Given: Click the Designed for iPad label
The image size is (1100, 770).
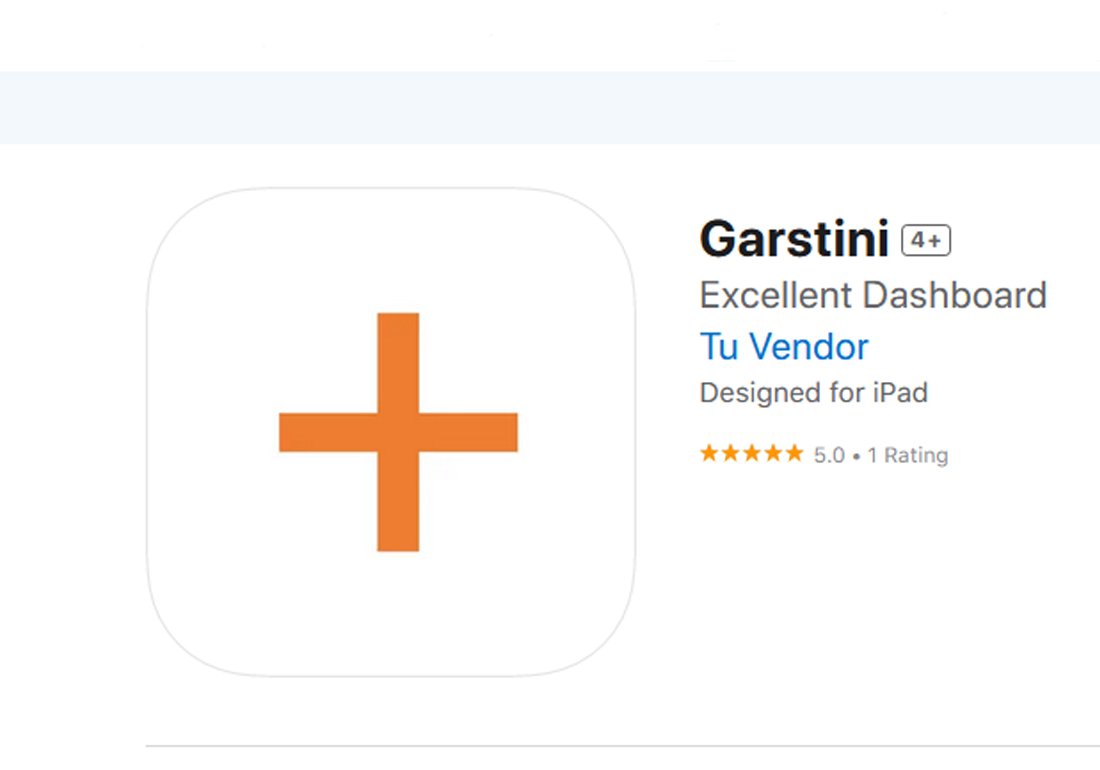Looking at the screenshot, I should 814,393.
